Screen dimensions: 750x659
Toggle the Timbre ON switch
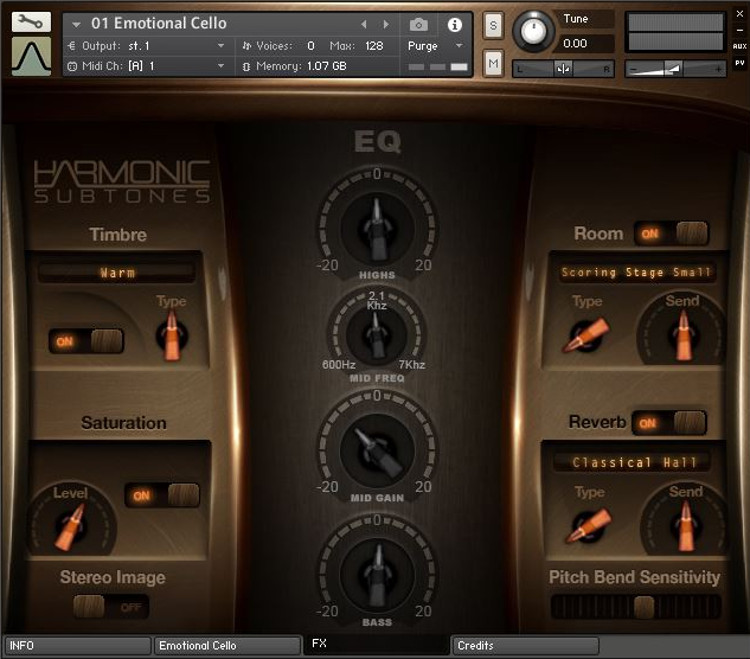click(86, 341)
